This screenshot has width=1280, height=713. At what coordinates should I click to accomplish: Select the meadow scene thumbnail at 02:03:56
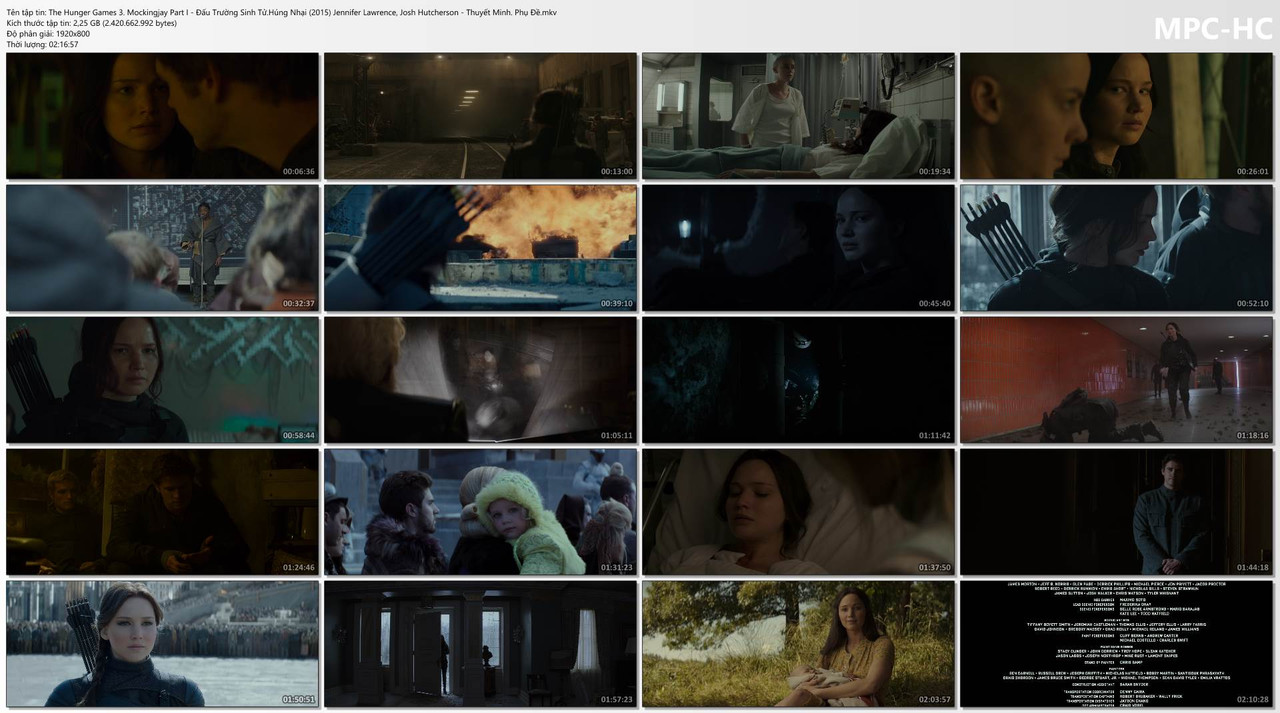tap(798, 644)
